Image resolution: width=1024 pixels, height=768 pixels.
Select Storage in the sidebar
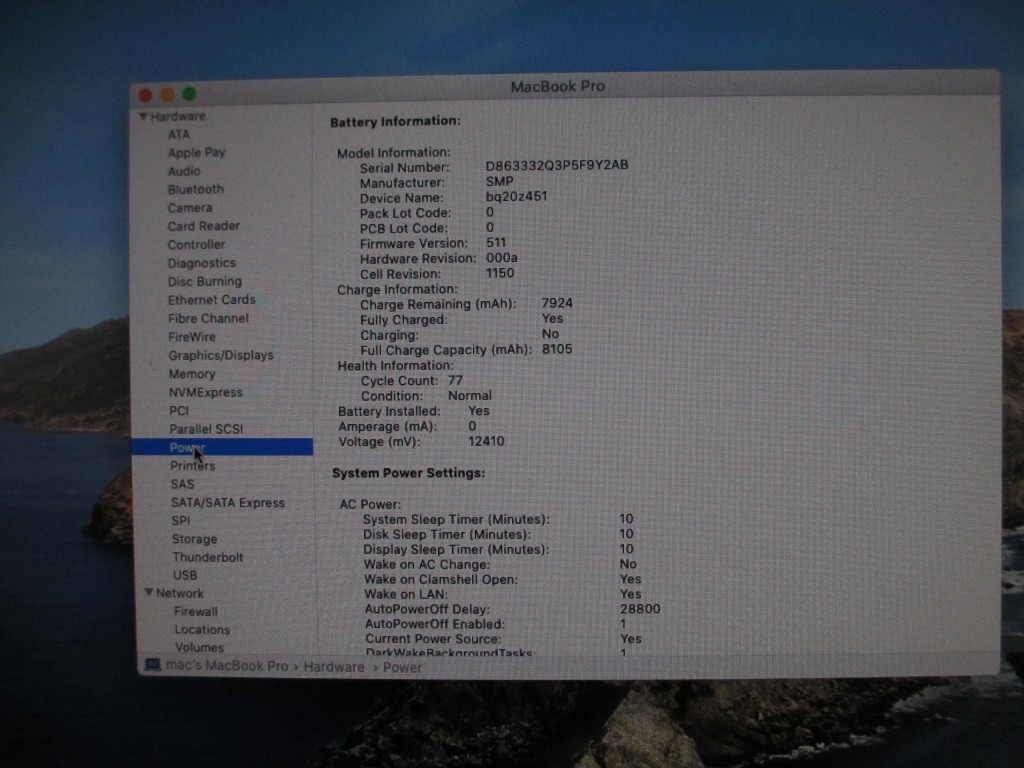point(195,539)
